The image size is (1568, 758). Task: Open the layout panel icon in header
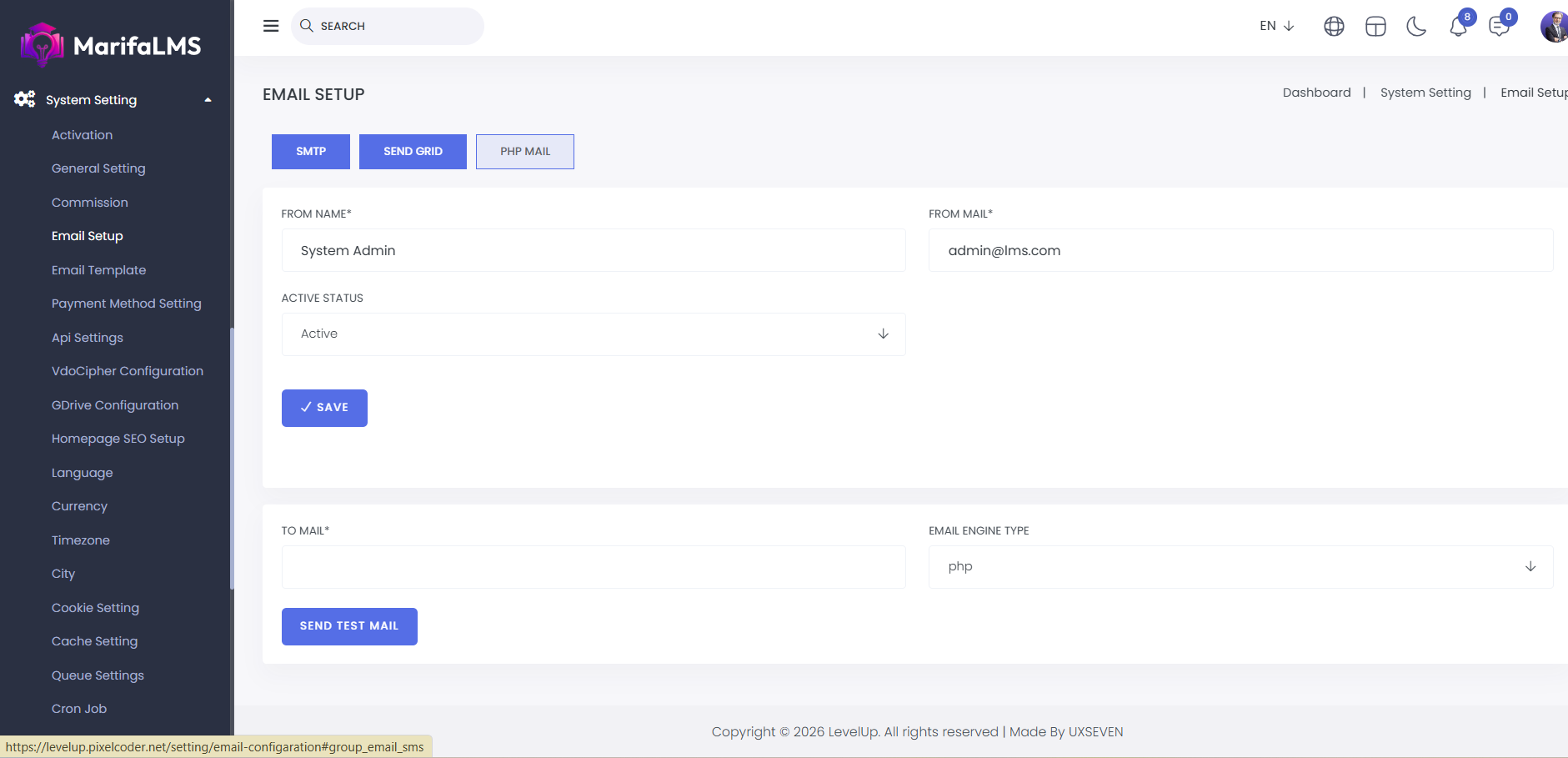(1375, 27)
